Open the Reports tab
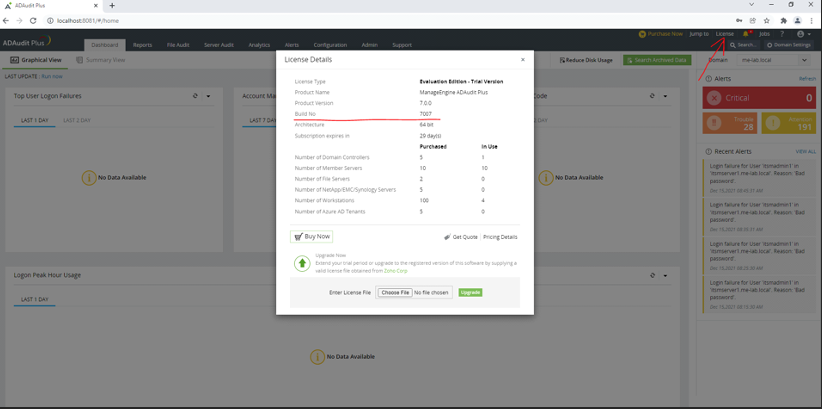 click(x=143, y=45)
